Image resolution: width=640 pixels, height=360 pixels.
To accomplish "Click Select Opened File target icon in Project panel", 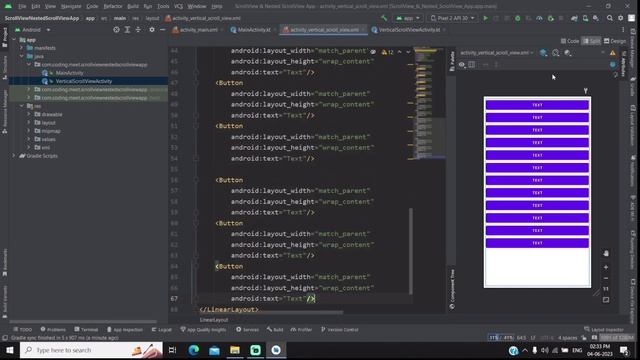I will tap(116, 30).
